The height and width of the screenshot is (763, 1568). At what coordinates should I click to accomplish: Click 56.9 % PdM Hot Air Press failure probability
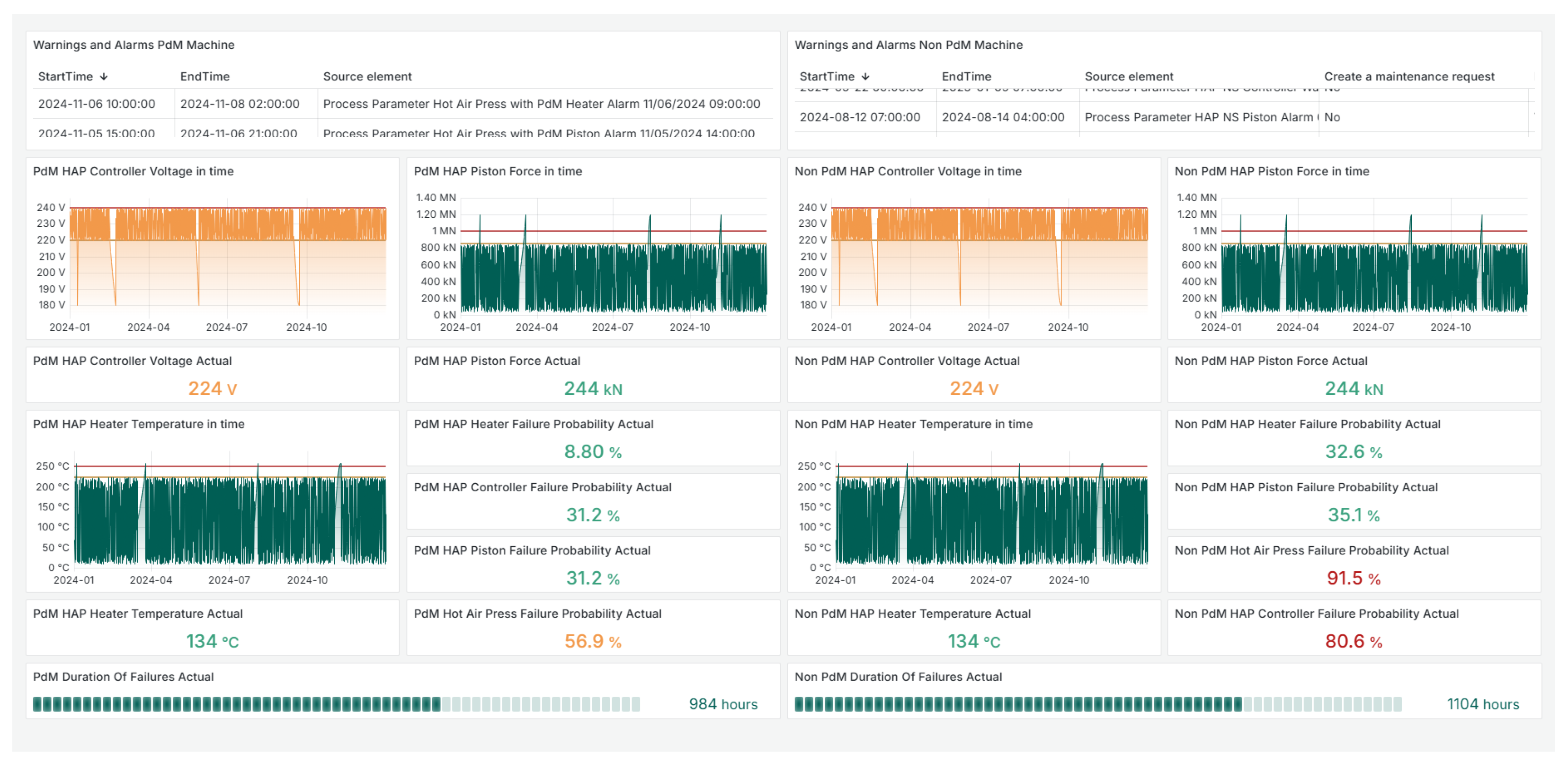tap(592, 641)
